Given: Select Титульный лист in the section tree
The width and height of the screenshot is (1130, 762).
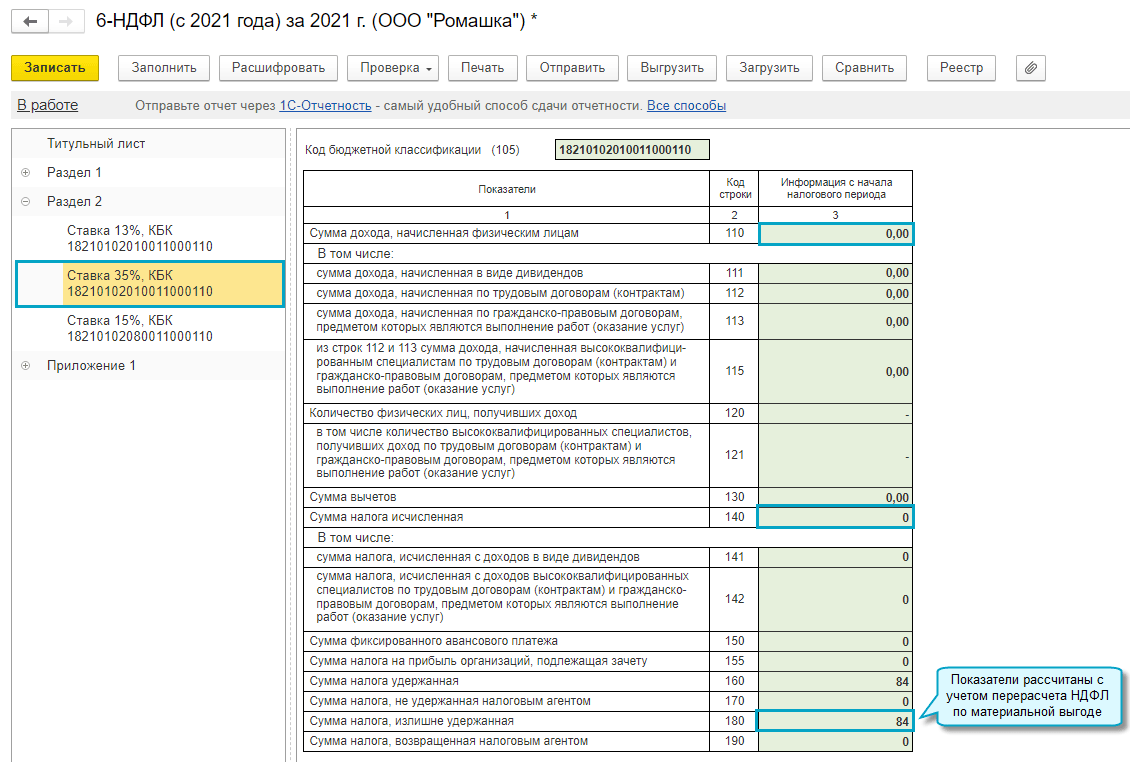Looking at the screenshot, I should tap(96, 144).
